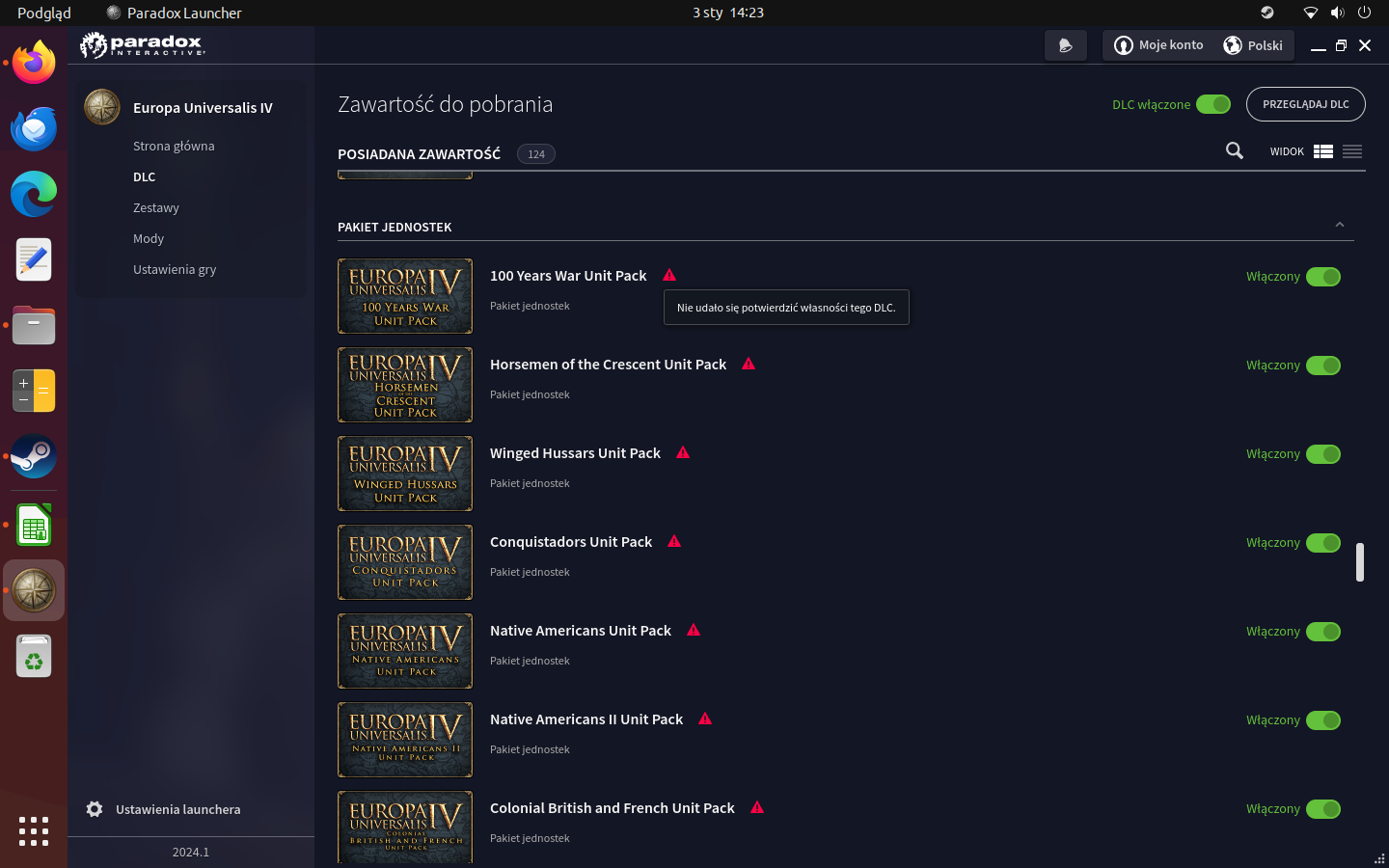Image resolution: width=1389 pixels, height=868 pixels.
Task: Disable the Native Americans Unit Pack toggle
Action: click(1323, 632)
